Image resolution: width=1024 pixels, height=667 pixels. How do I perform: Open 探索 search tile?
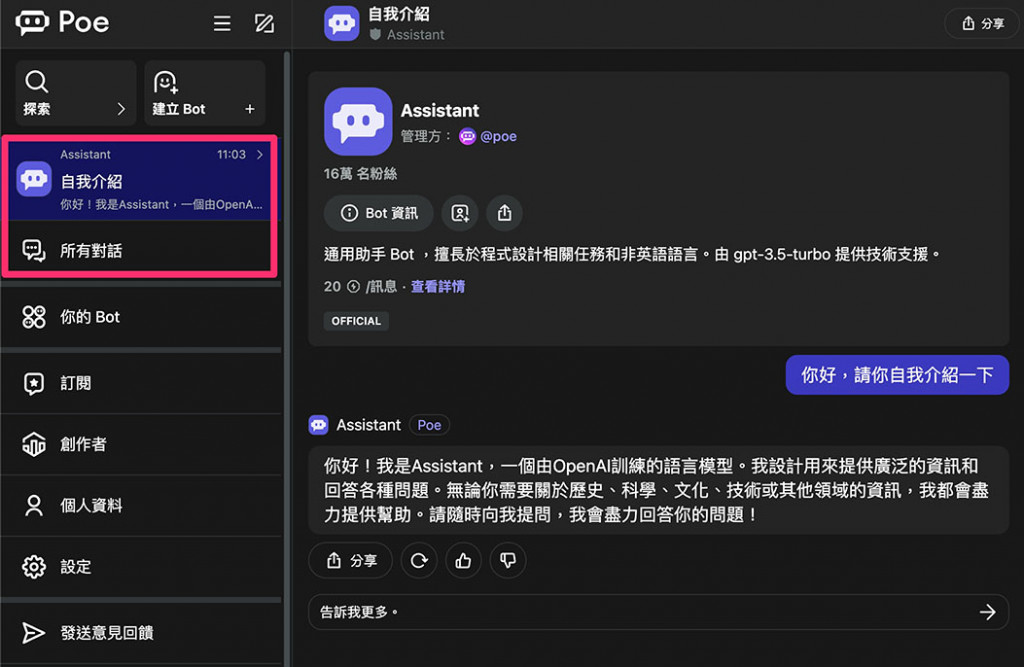[x=76, y=93]
